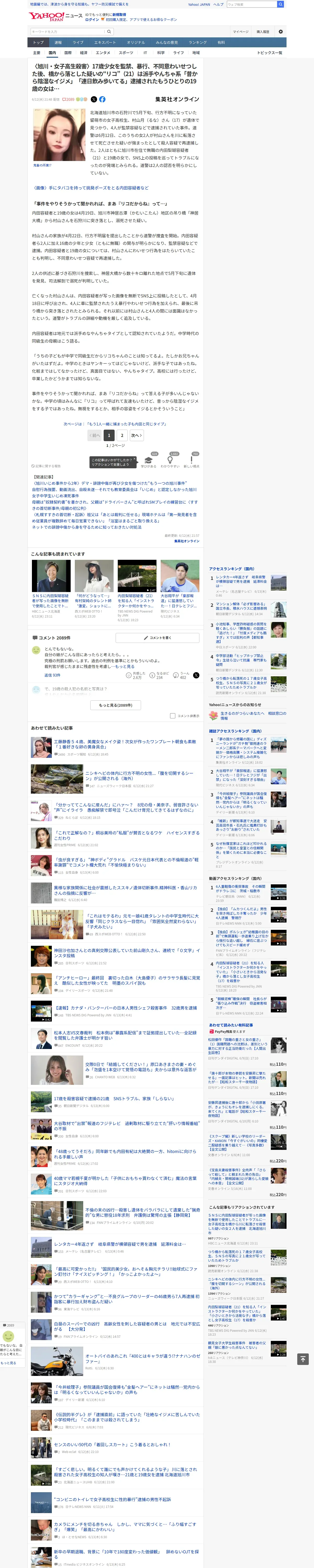Viewport: 314px width, 1568px height.
Task: Expand トピックス一覧 in category bar
Action: [x=270, y=53]
